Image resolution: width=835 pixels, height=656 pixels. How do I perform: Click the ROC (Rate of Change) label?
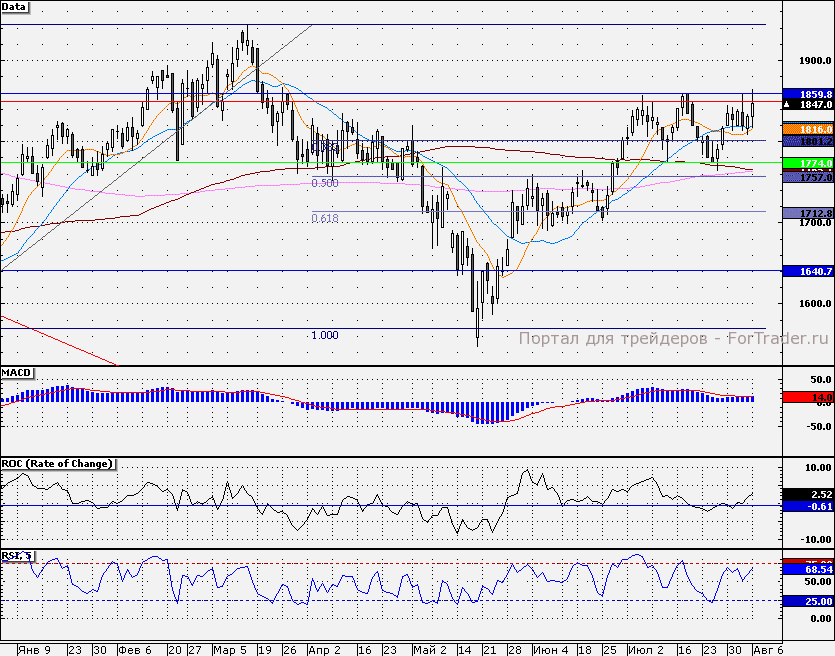point(57,464)
